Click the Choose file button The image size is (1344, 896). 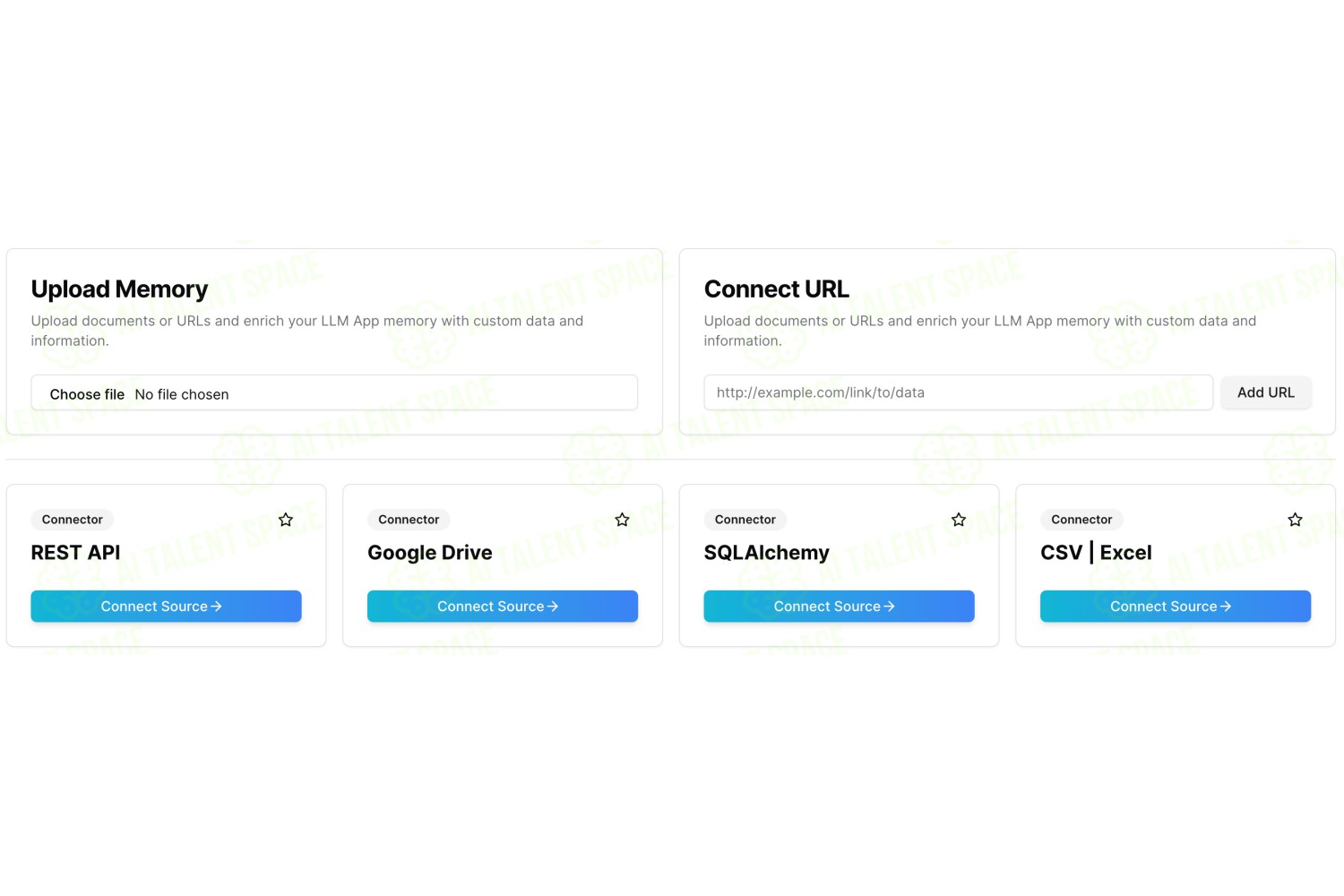(x=87, y=394)
